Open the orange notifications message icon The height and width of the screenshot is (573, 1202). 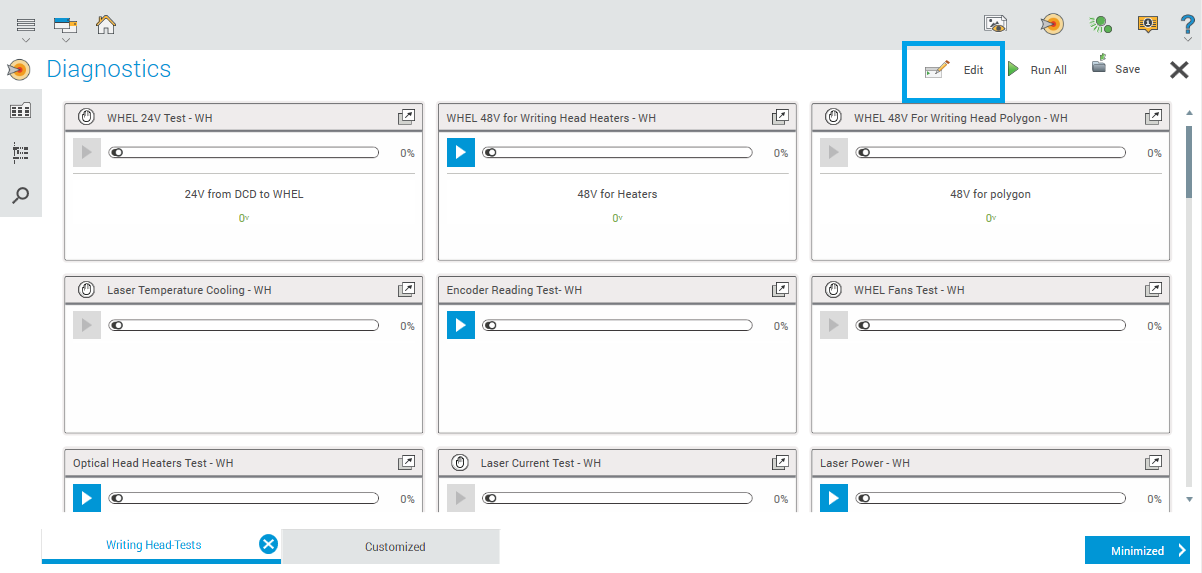tap(1147, 24)
